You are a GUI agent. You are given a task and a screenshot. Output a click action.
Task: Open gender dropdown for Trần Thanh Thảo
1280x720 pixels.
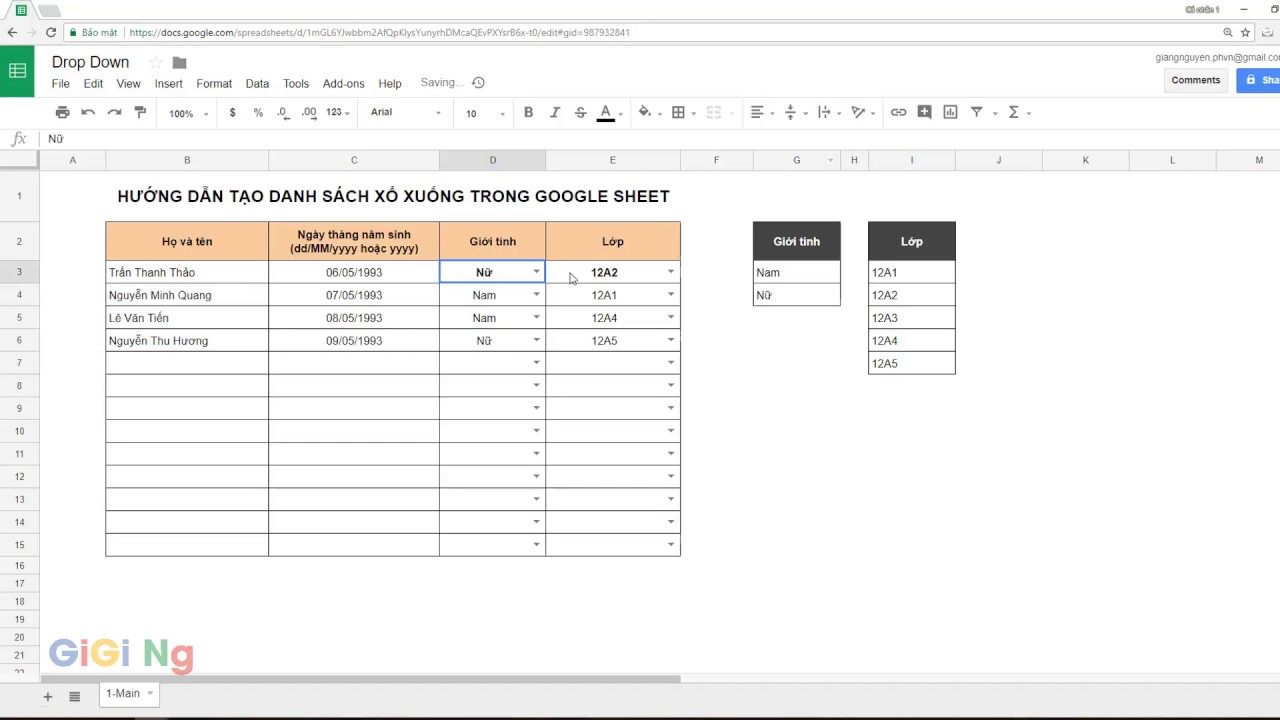tap(536, 272)
